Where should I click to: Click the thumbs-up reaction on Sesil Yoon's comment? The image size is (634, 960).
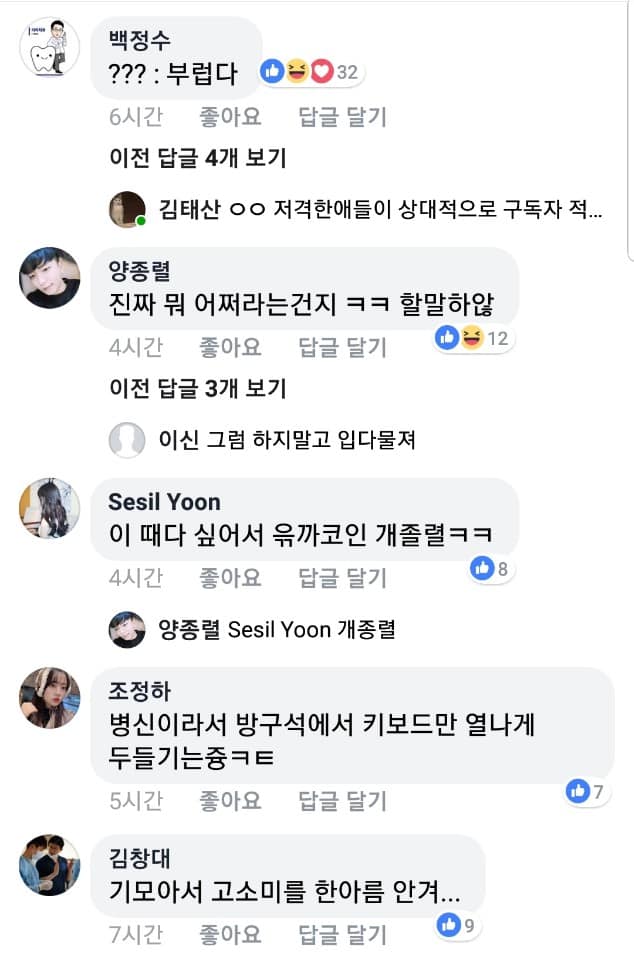coord(483,569)
